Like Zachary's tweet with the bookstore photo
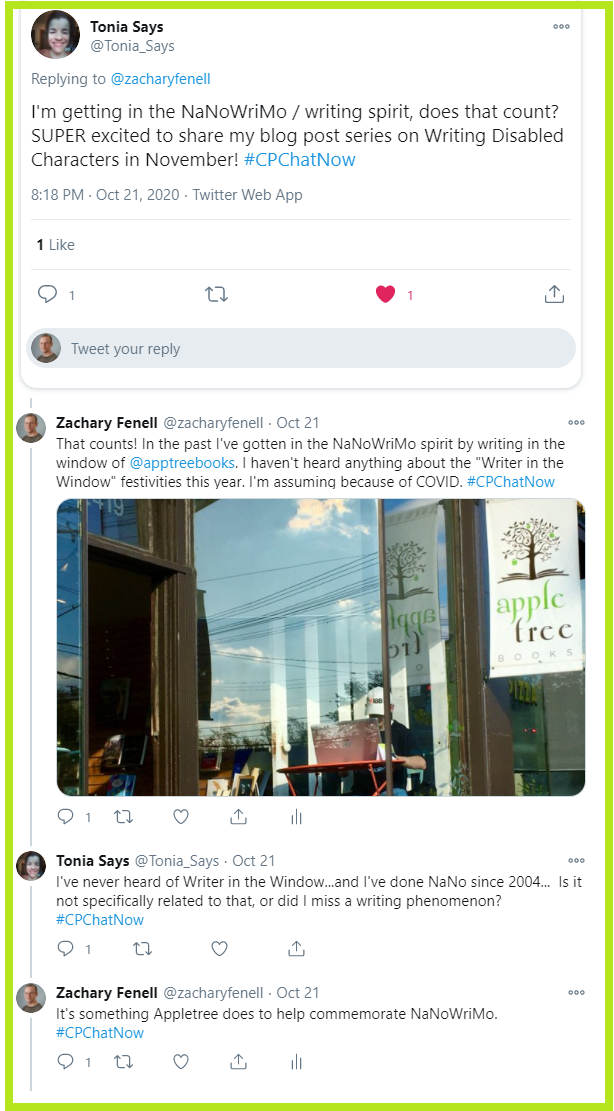Viewport: 614px width, 1111px height. click(x=181, y=817)
